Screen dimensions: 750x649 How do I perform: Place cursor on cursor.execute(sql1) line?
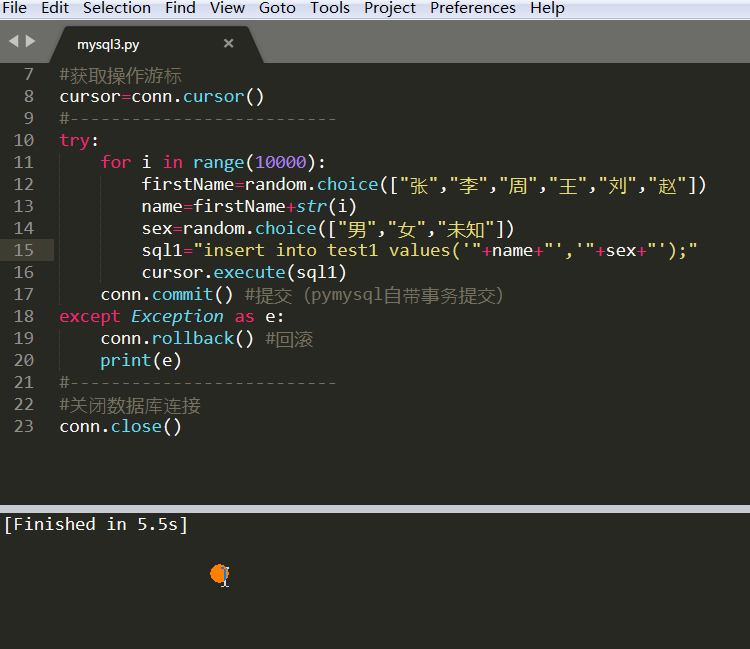point(244,272)
